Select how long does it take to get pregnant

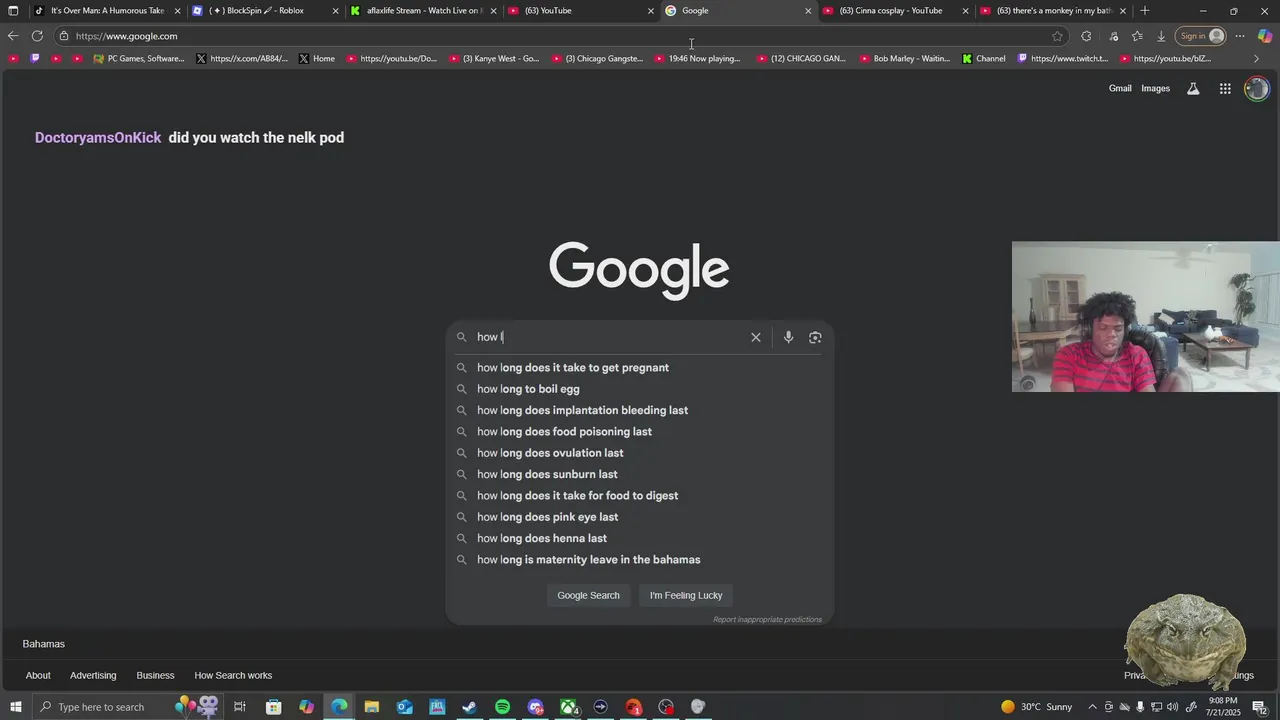point(639,368)
